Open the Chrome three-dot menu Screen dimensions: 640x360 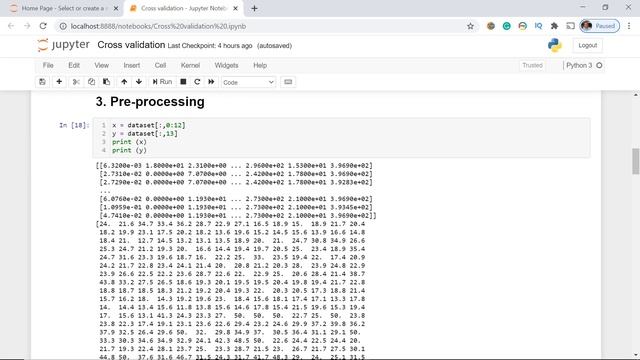(629, 26)
